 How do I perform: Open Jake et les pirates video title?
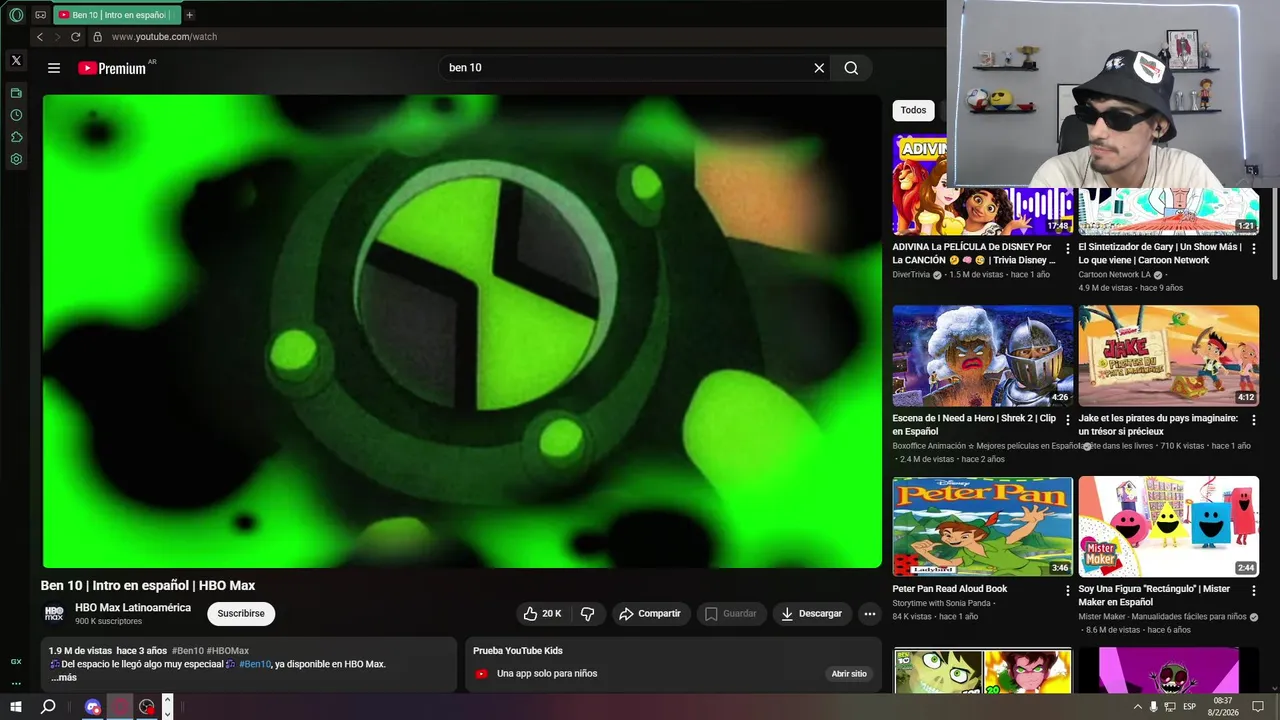1158,425
